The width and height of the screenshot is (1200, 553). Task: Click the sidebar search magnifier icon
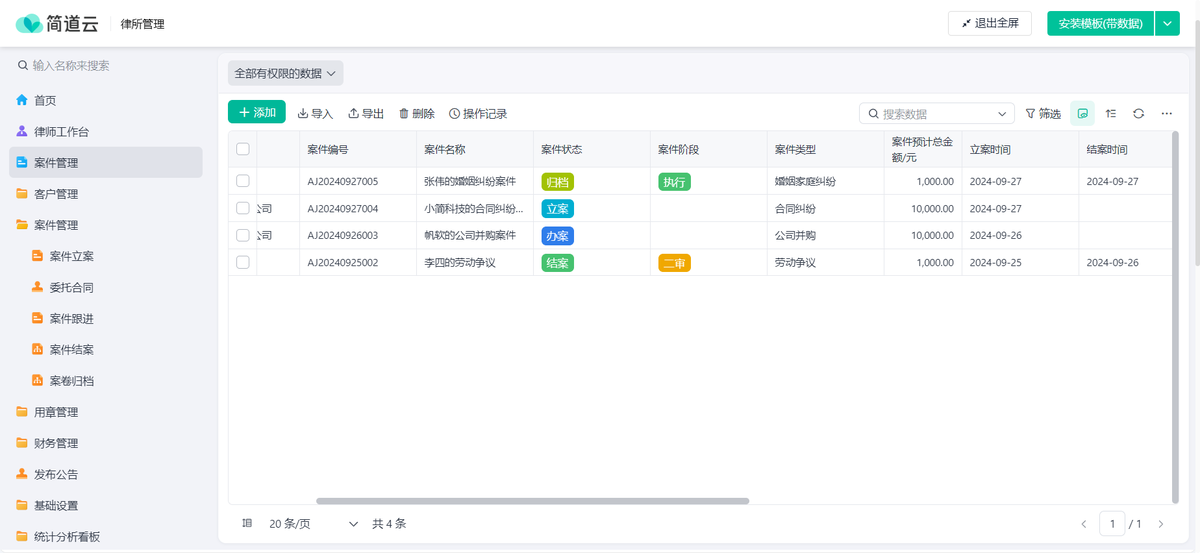[x=23, y=65]
